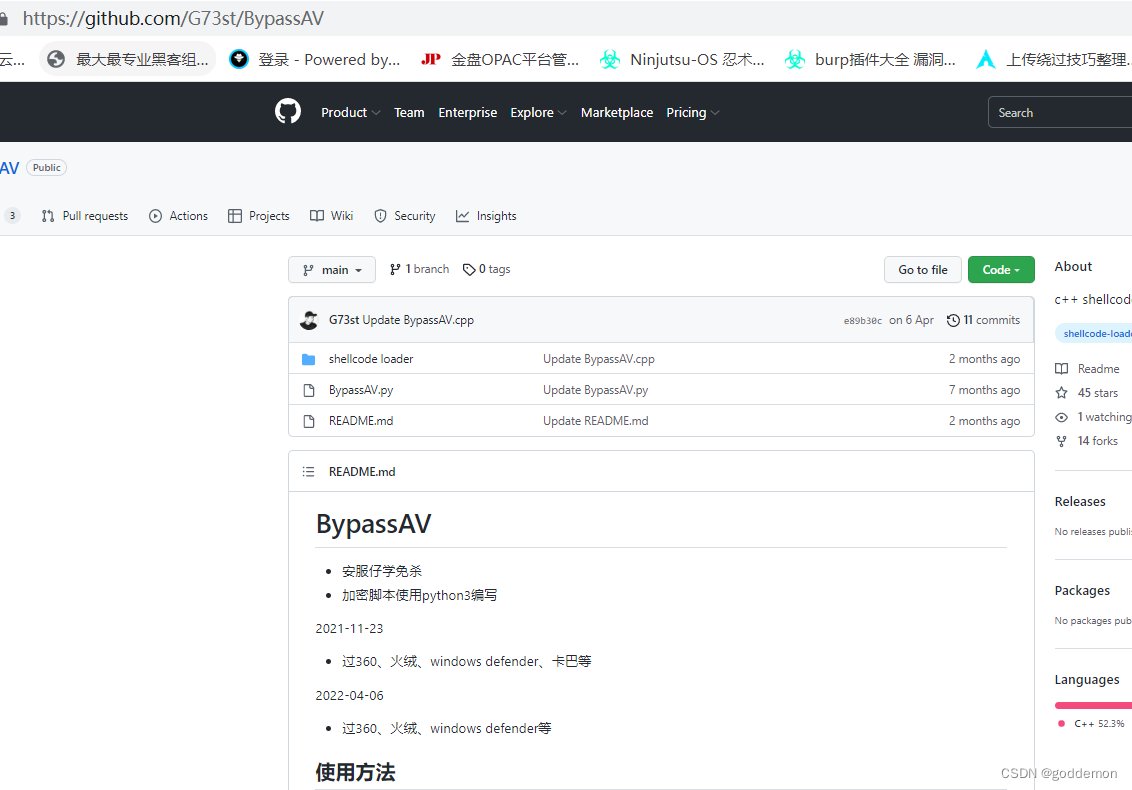1132x790 pixels.
Task: Click the BypassAV.py file icon
Action: [309, 390]
